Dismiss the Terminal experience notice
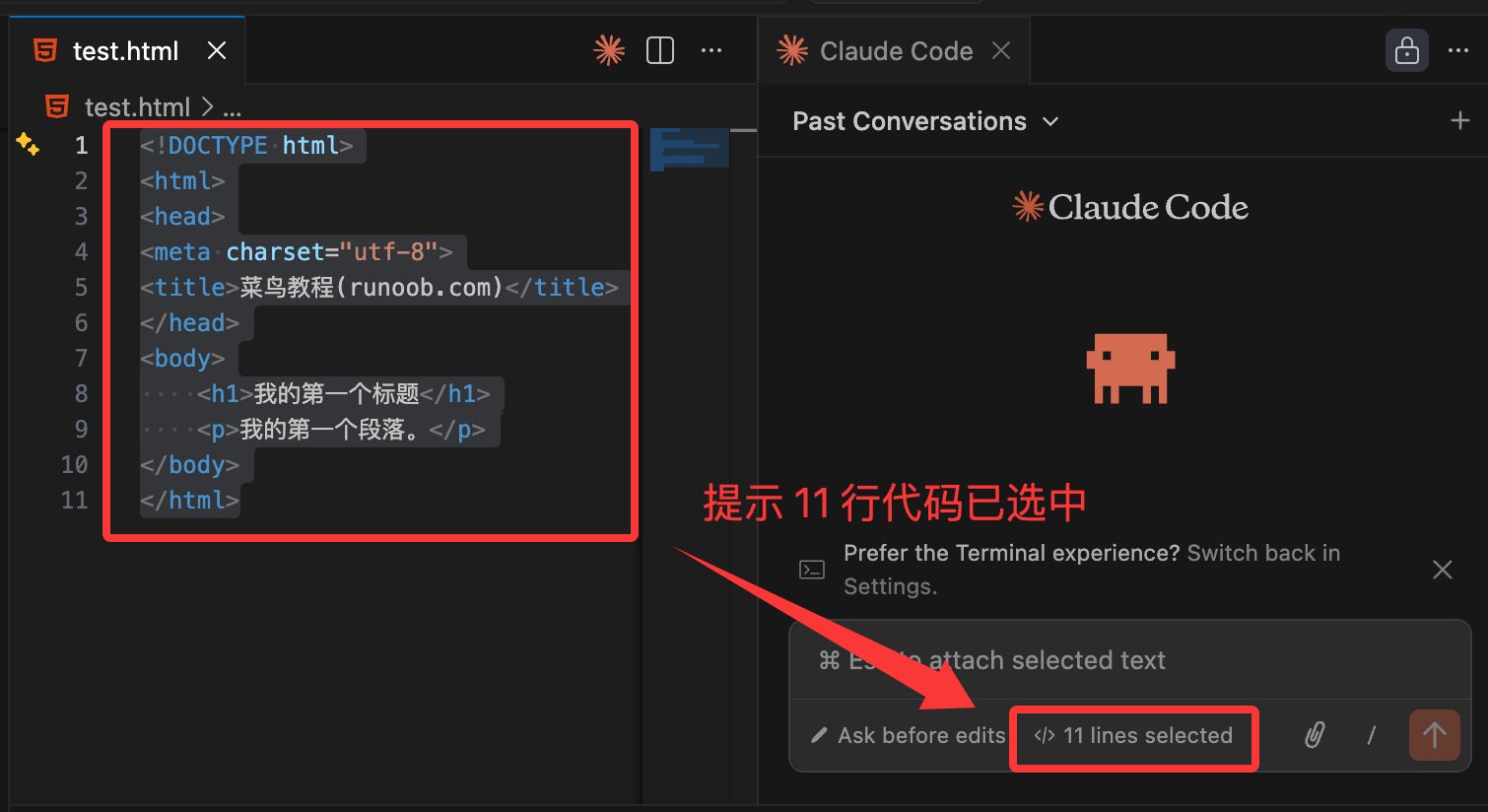1488x812 pixels. pos(1443,570)
